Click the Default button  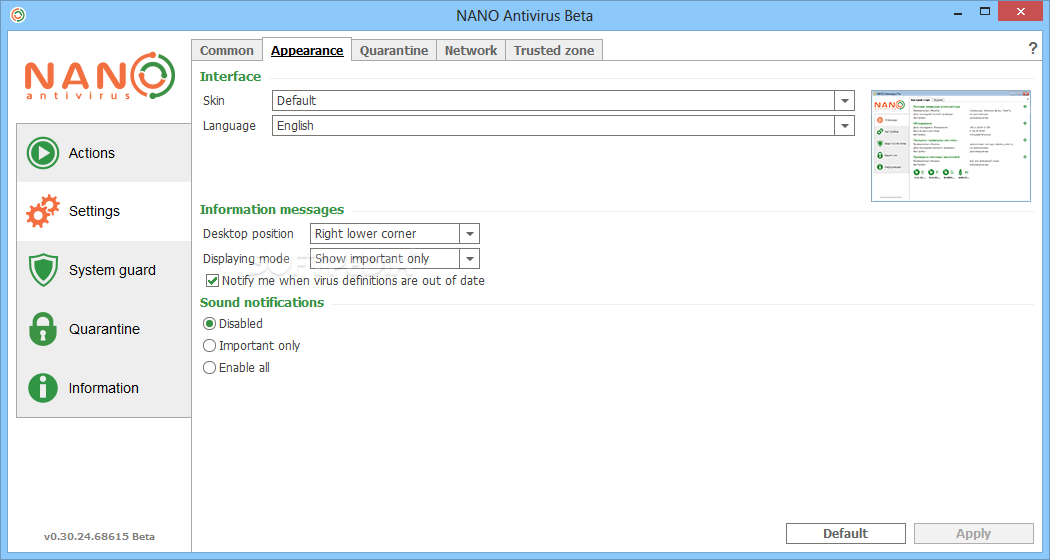(845, 533)
